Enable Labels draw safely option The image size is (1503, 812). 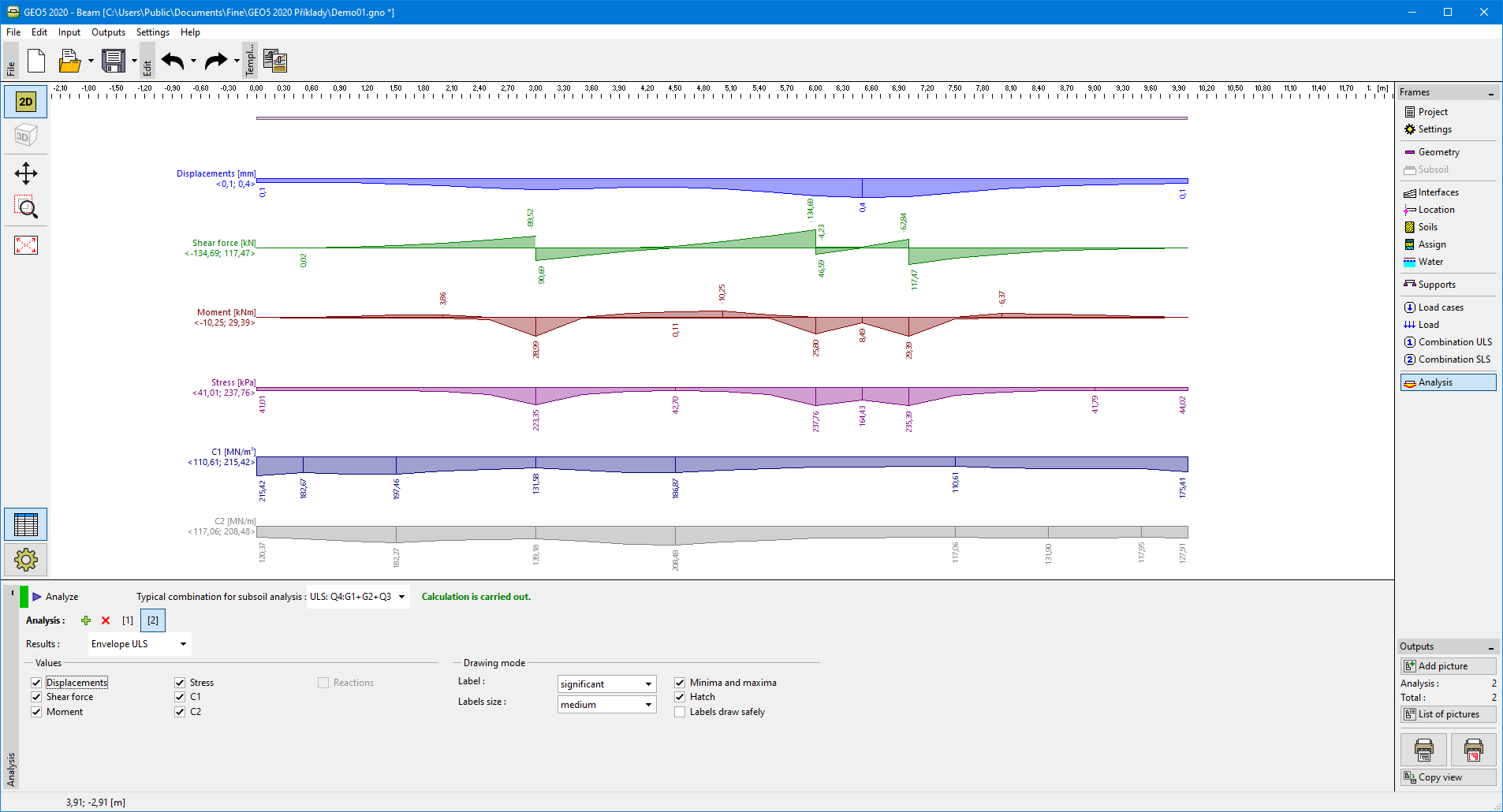pos(680,712)
